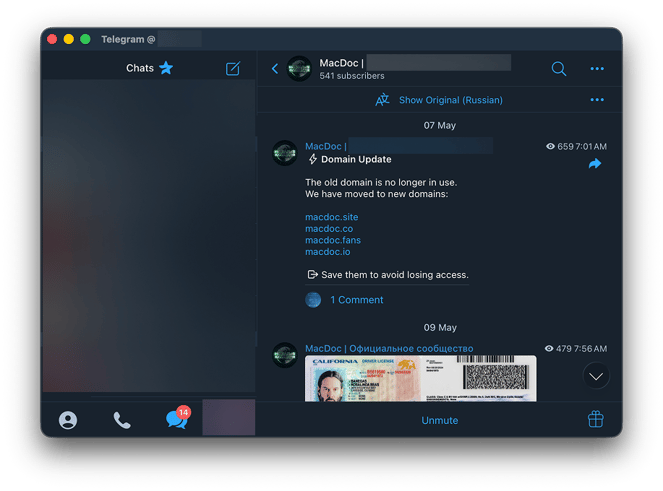Click the 09 May date label
Screen dimensions: 663x491
pos(440,328)
